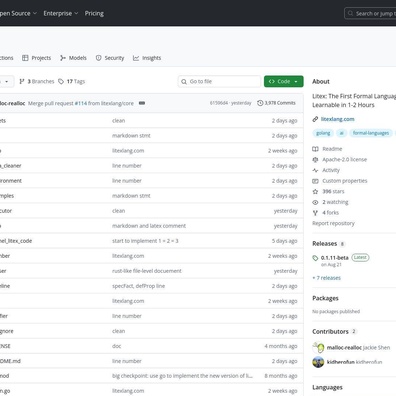This screenshot has height=396, width=396.
Task: Click the tag icon beside 17 Tags
Action: click(x=61, y=81)
